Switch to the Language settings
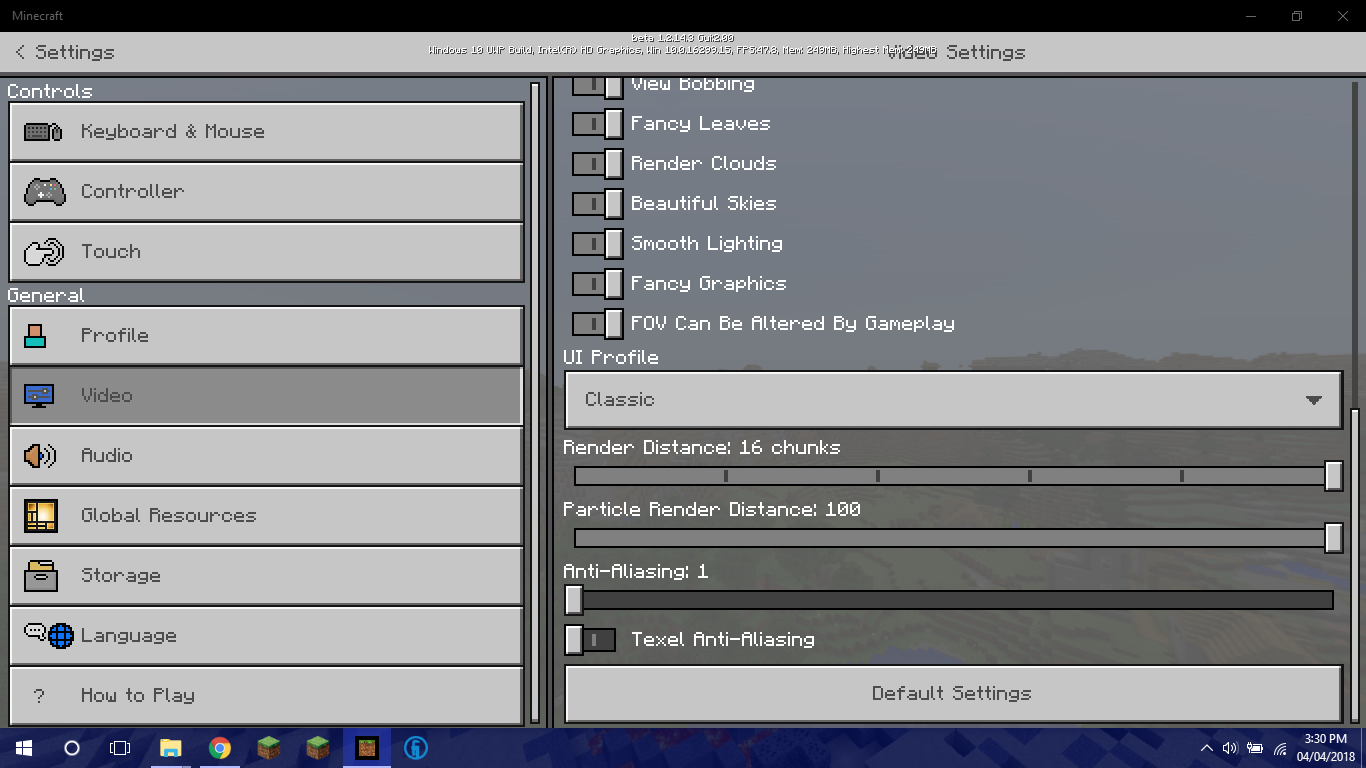This screenshot has width=1366, height=768. (x=266, y=635)
